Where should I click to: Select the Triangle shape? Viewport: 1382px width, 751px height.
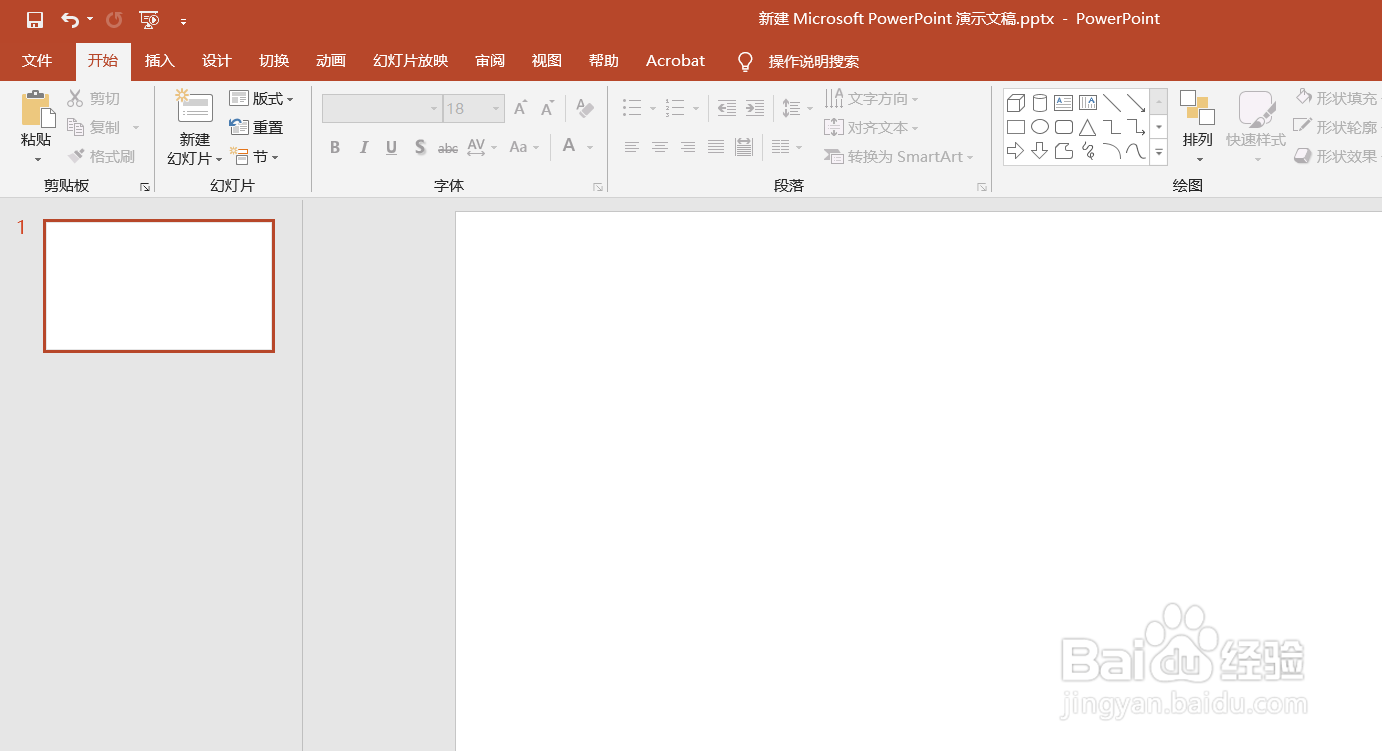tap(1088, 127)
